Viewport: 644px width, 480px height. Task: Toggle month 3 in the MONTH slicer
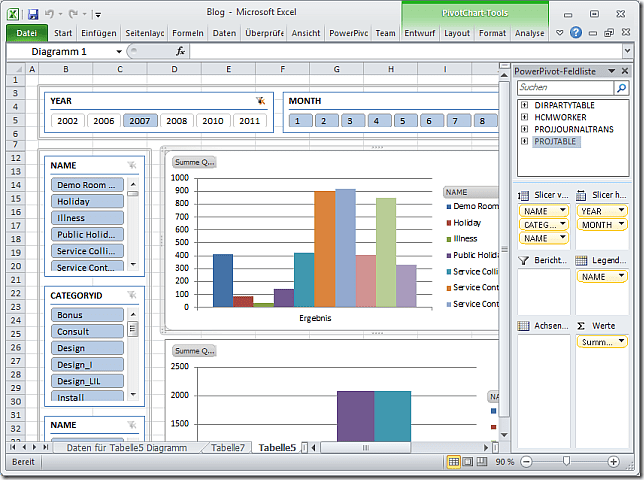(350, 121)
